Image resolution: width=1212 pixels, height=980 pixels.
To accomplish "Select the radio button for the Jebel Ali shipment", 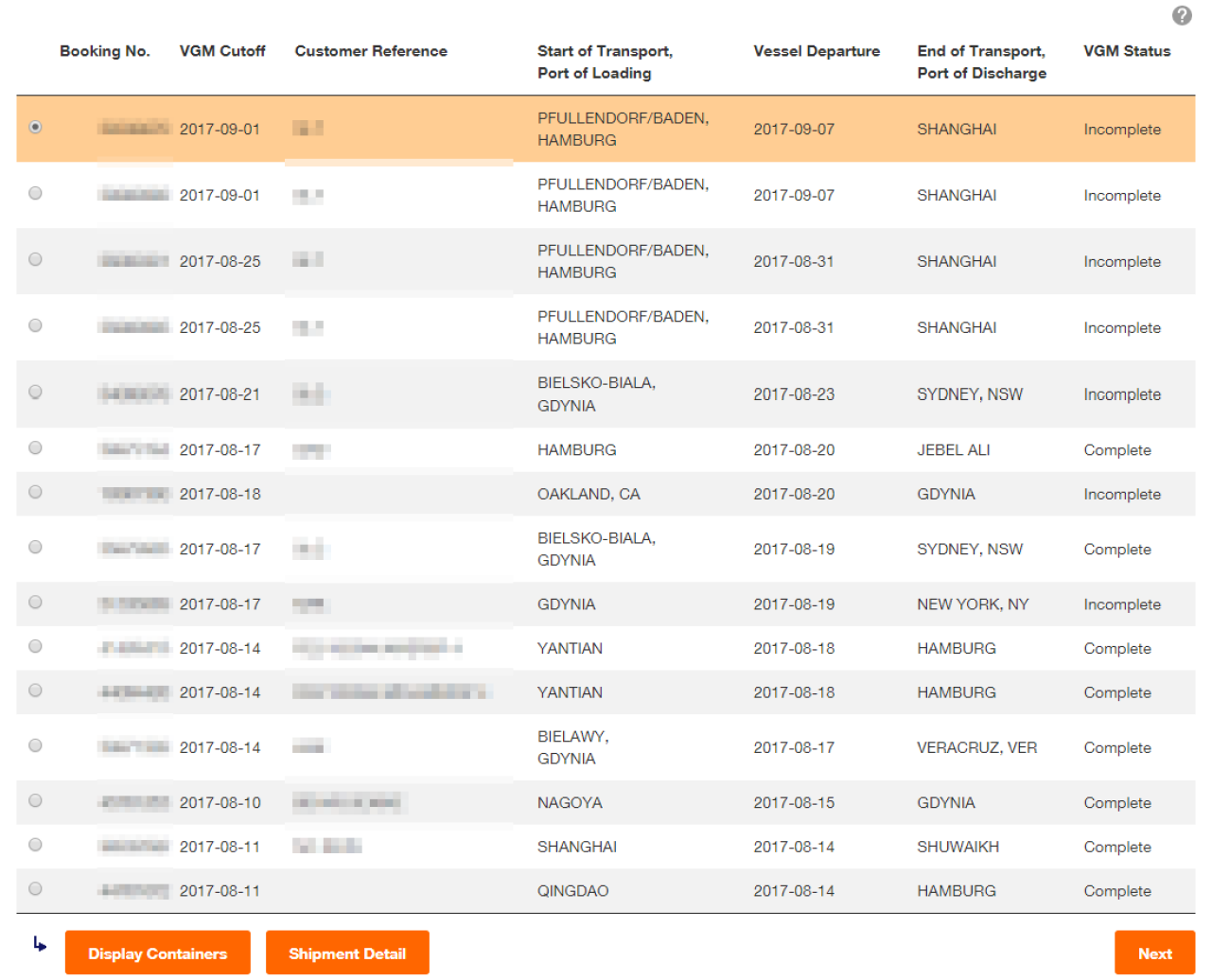I will pos(35,448).
